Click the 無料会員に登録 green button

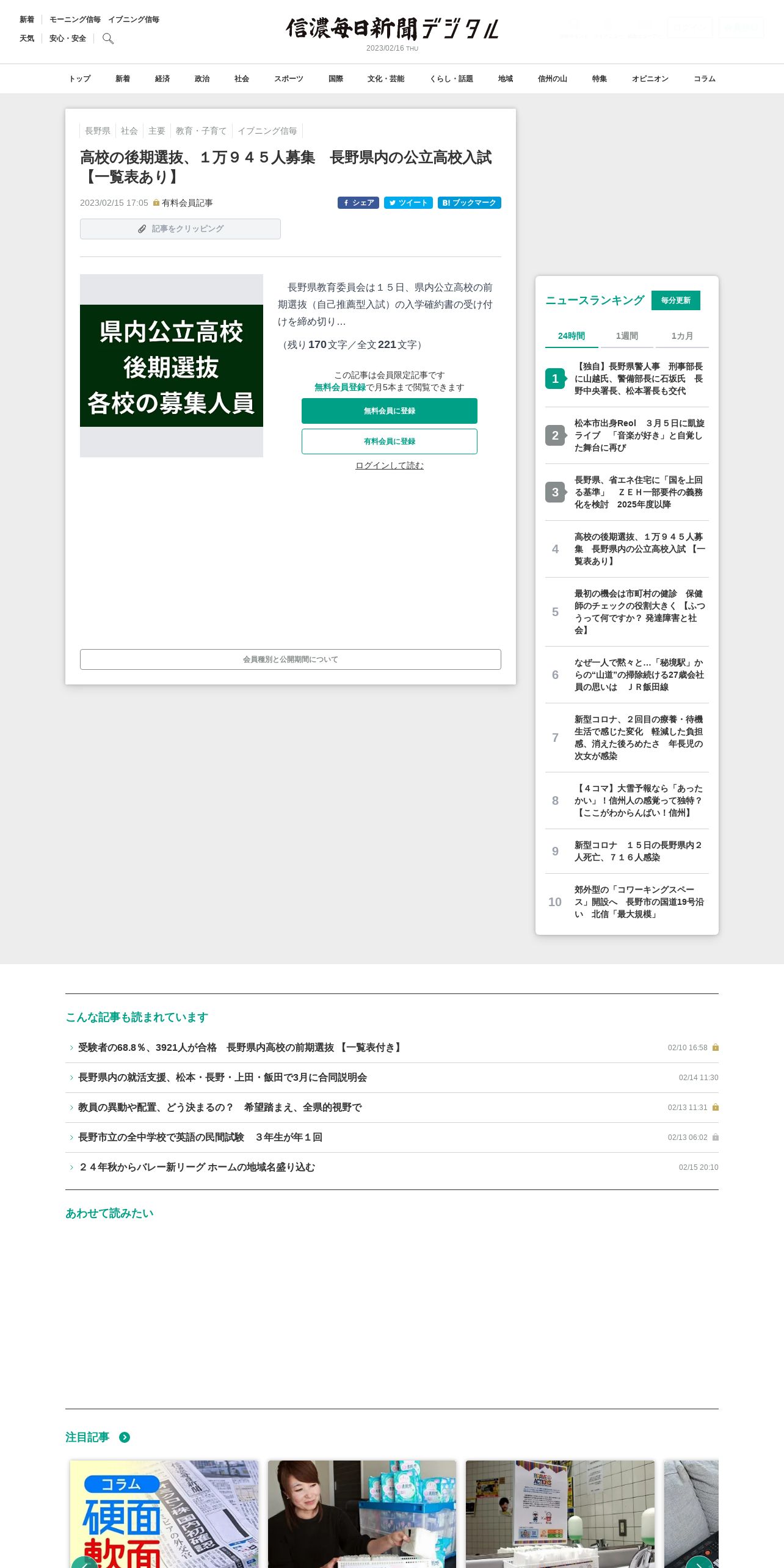pos(390,411)
